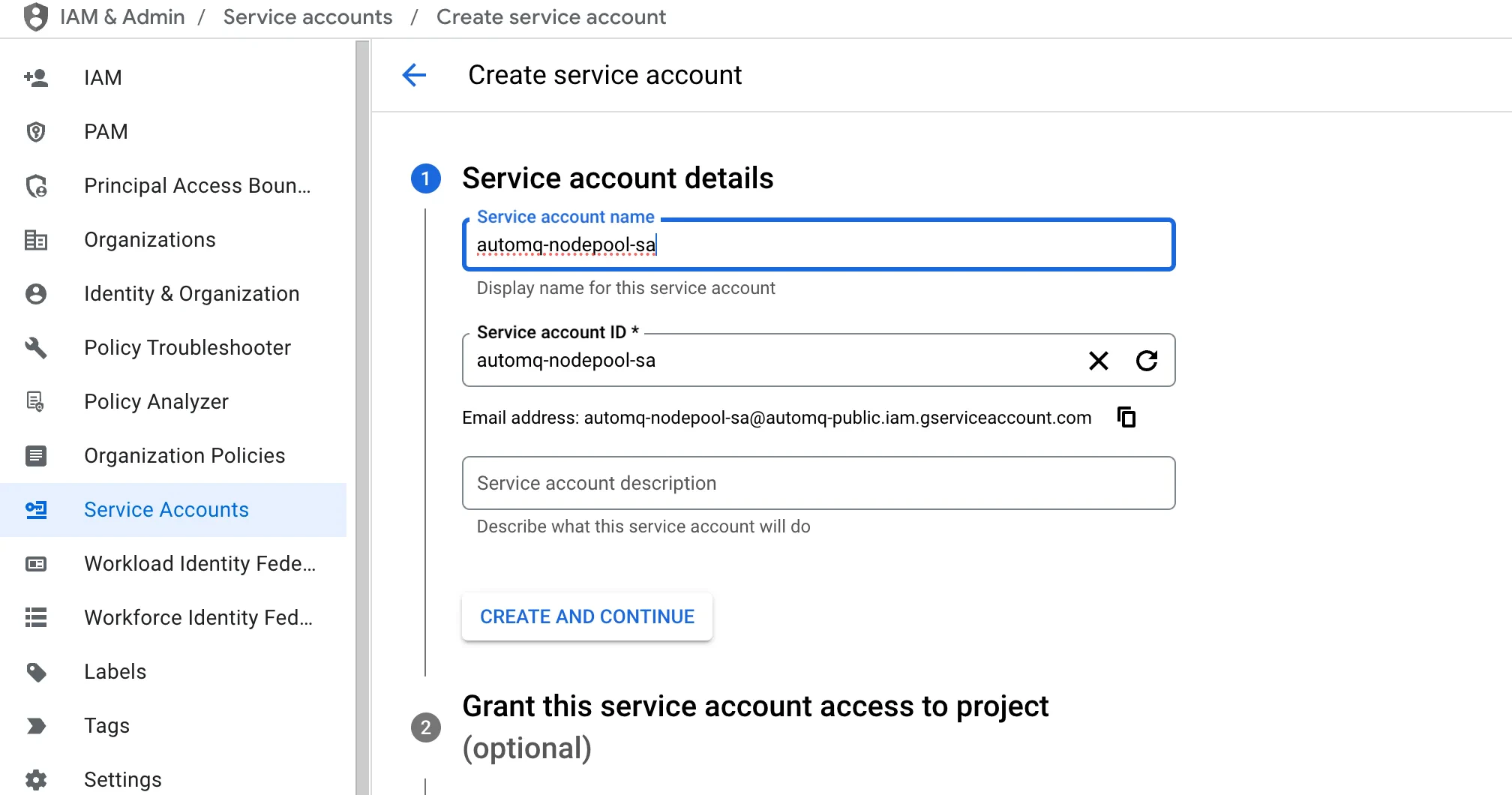The height and width of the screenshot is (795, 1512).
Task: Click 'Describe what this service account will do' hint
Action: point(643,526)
